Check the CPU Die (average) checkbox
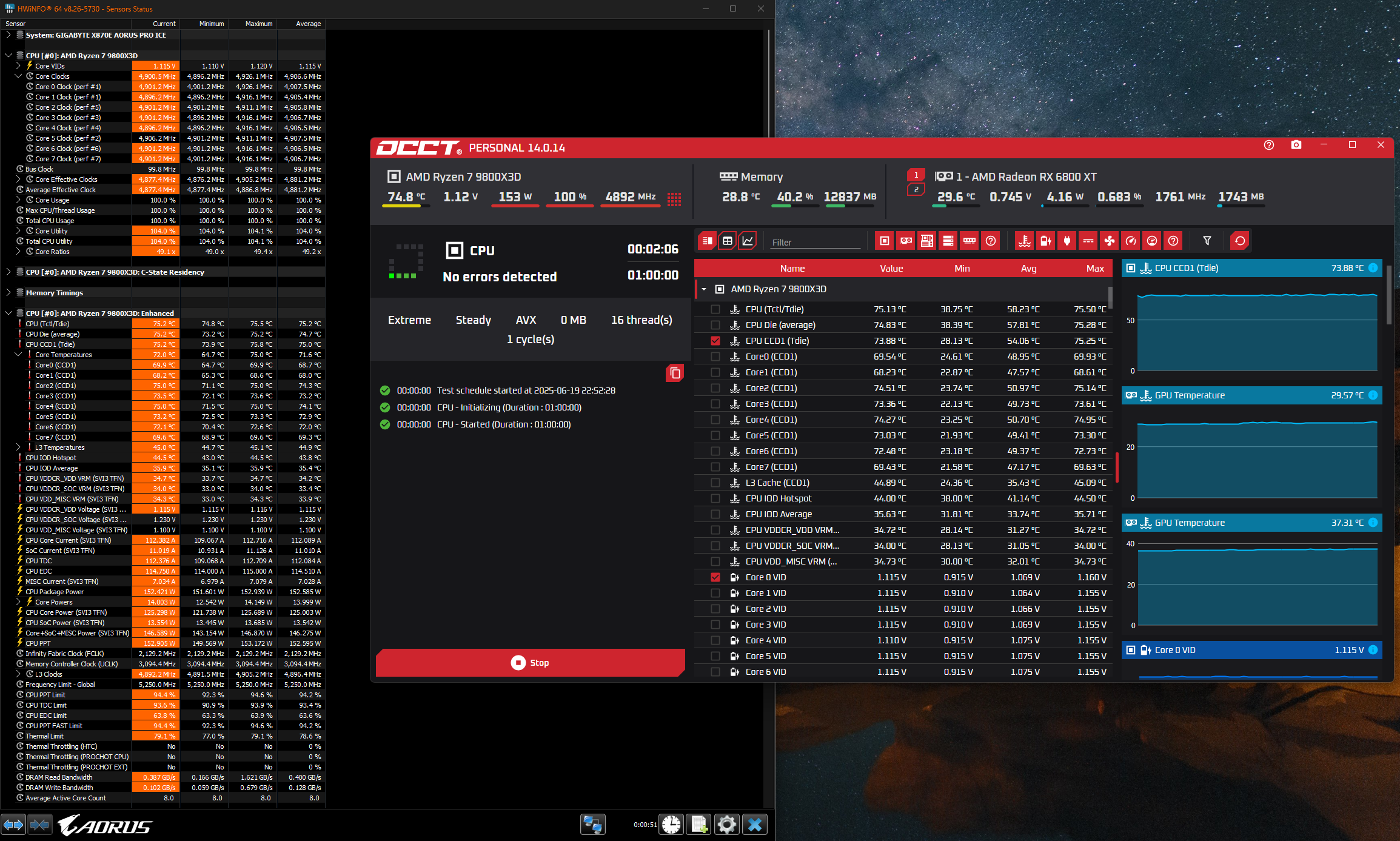Screen dimensions: 1400x841 [x=715, y=325]
